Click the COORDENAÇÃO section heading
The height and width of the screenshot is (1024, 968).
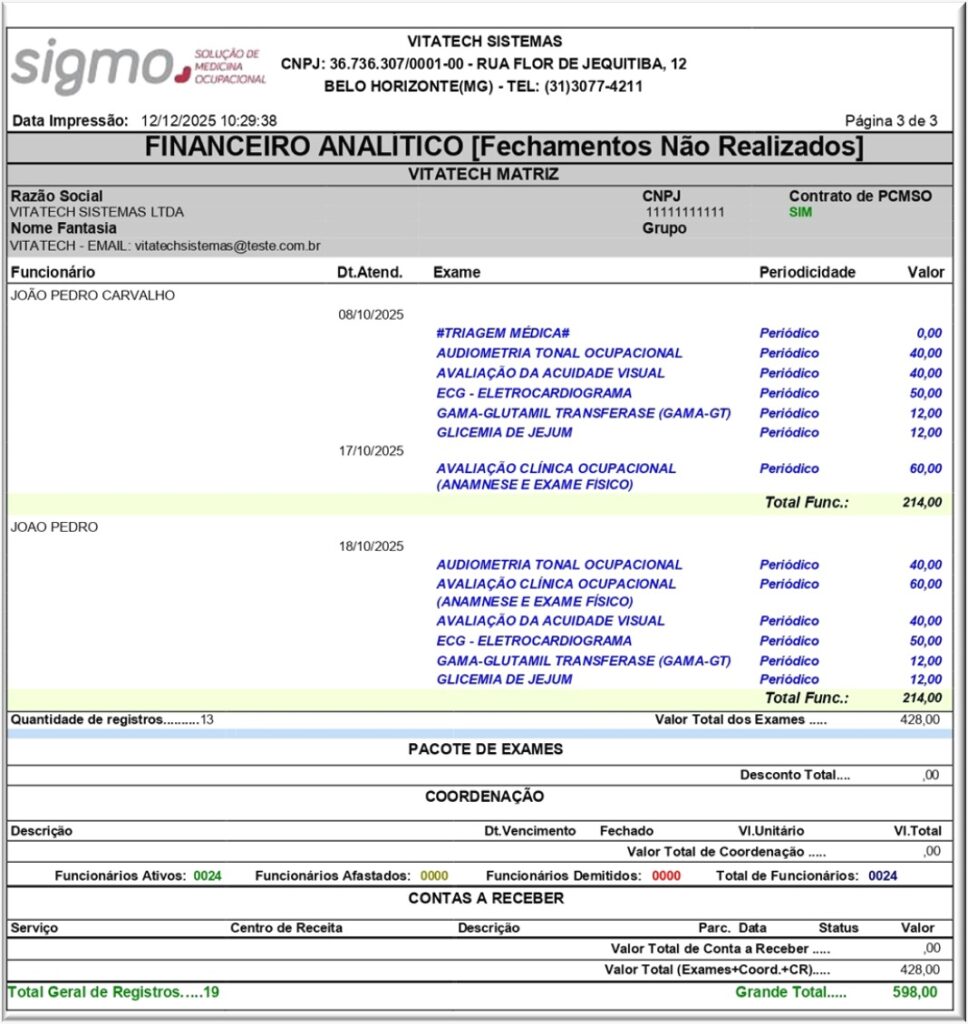(x=484, y=797)
